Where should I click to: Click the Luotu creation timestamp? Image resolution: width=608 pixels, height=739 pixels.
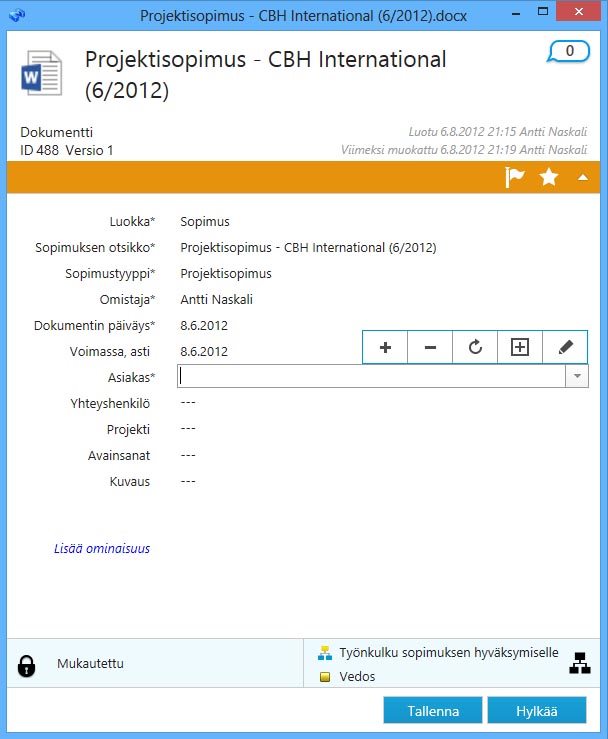[498, 131]
